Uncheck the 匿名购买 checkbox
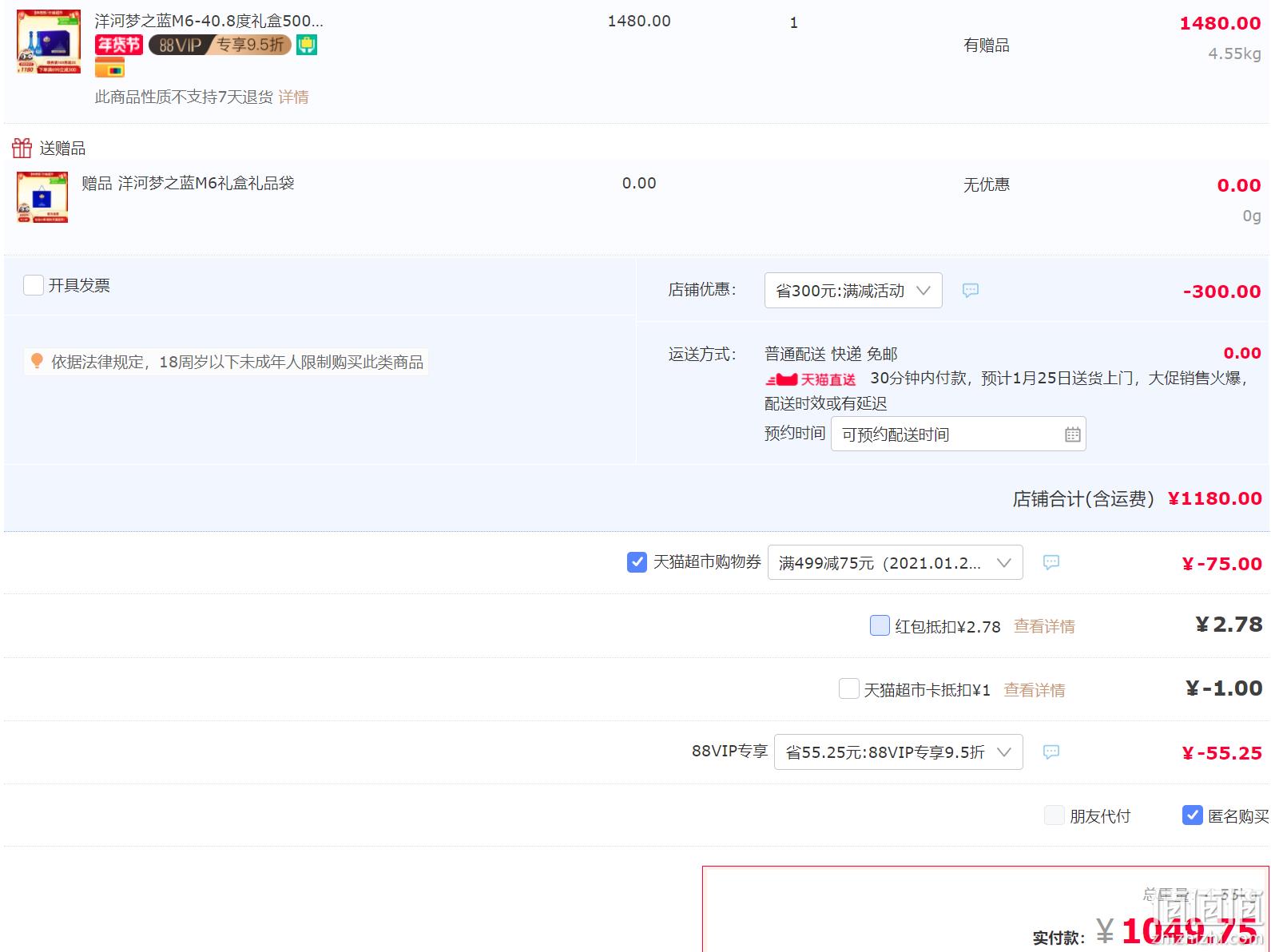Viewport: 1271px width, 952px height. [x=1193, y=815]
